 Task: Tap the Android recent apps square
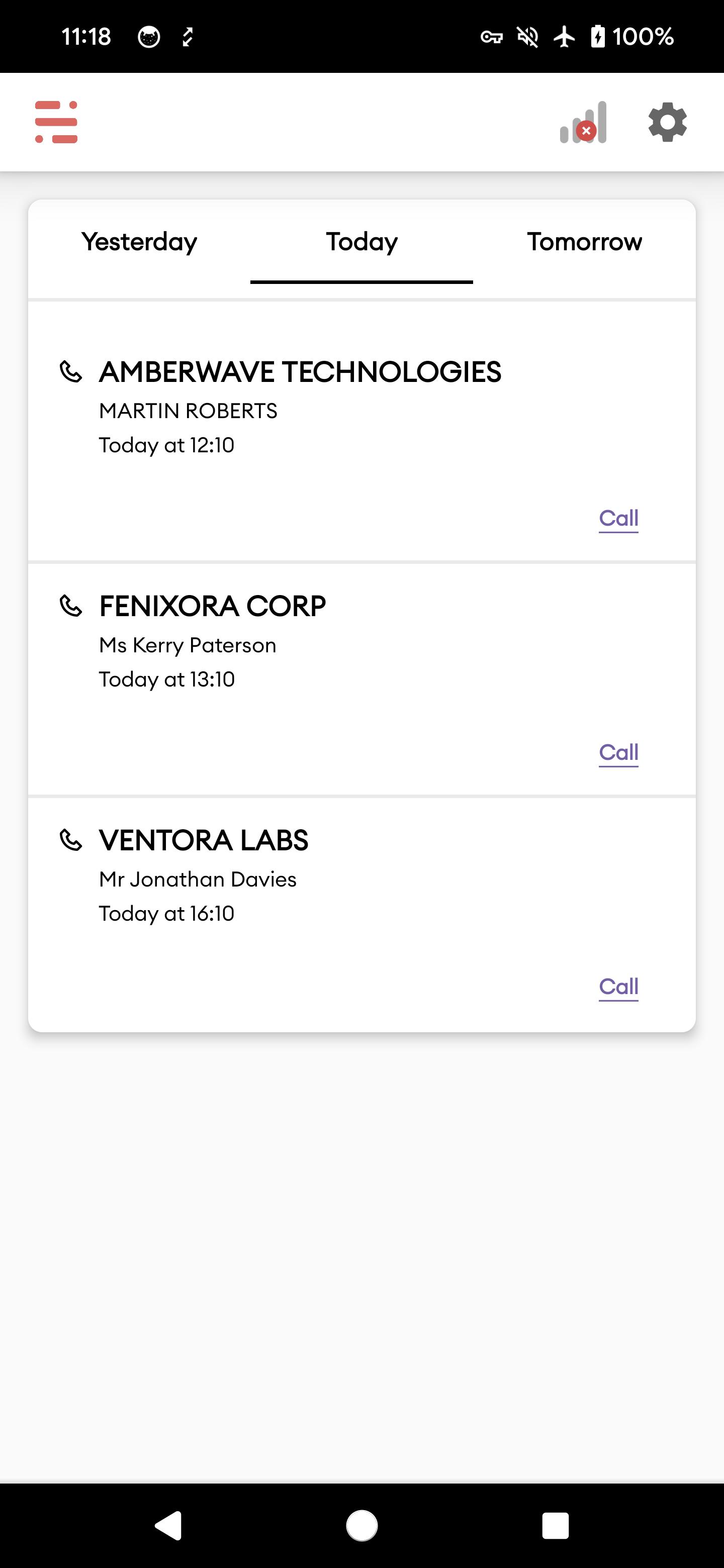point(556,1525)
